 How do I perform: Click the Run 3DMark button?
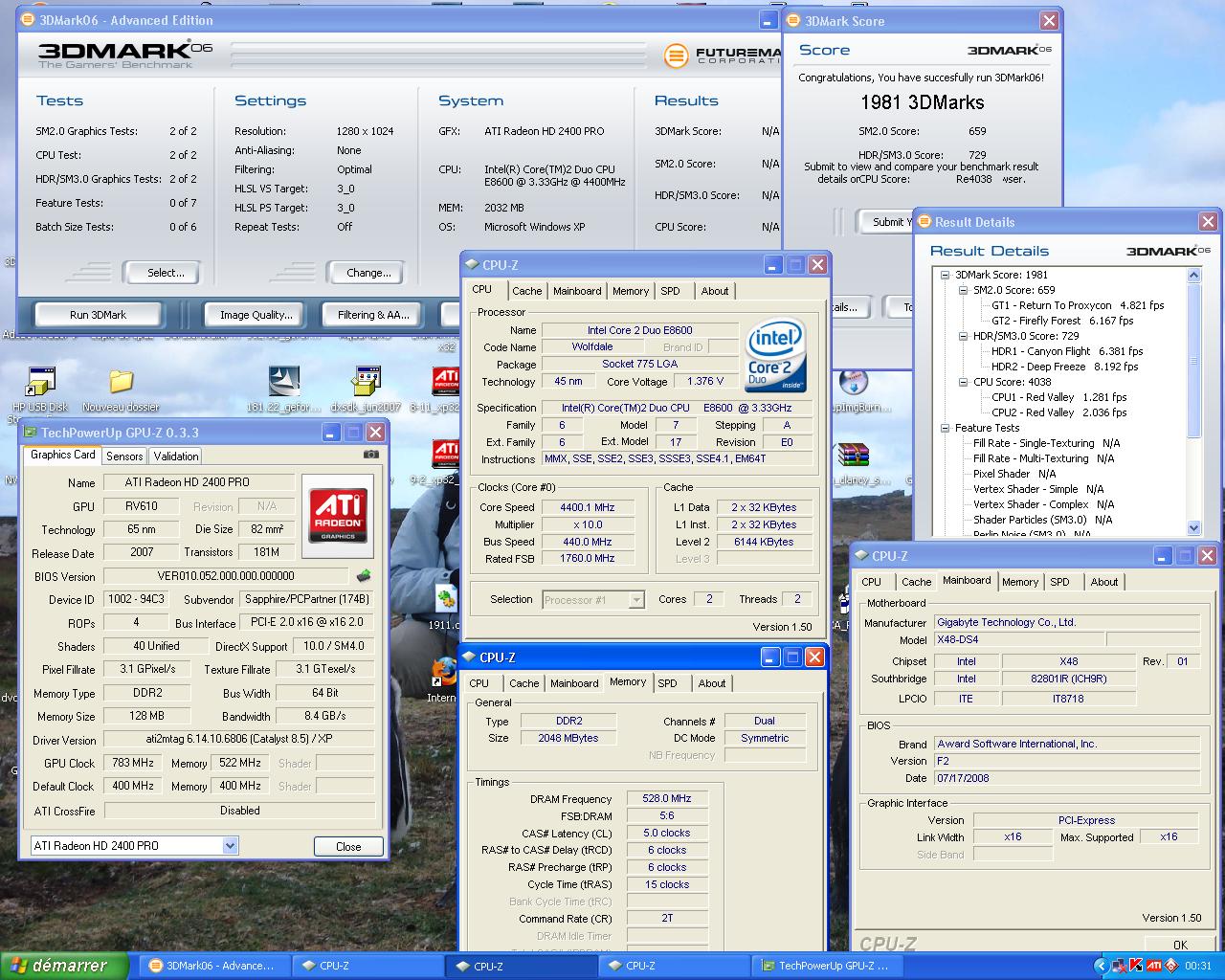point(99,315)
